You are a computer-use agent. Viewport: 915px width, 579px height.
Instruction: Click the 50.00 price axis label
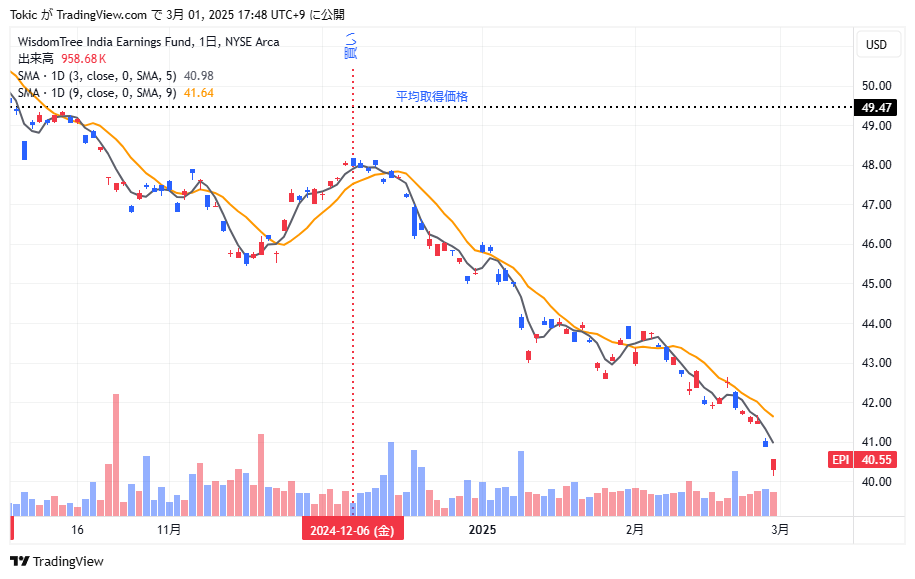point(876,86)
